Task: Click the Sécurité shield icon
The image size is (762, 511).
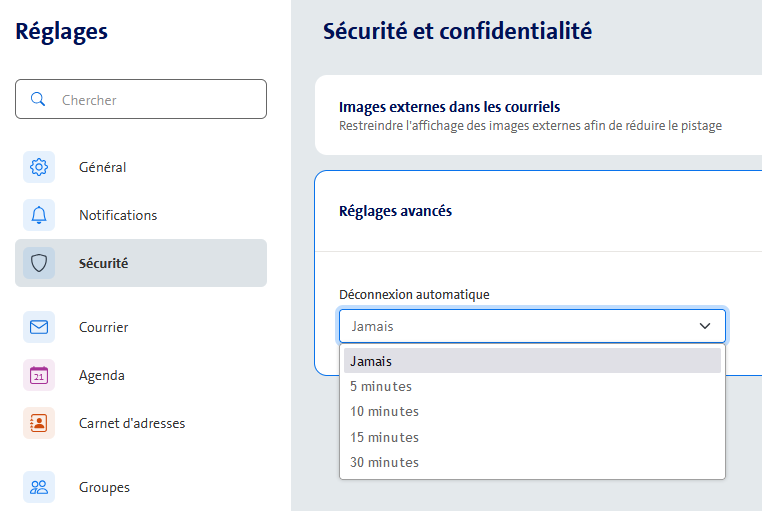Action: [39, 263]
